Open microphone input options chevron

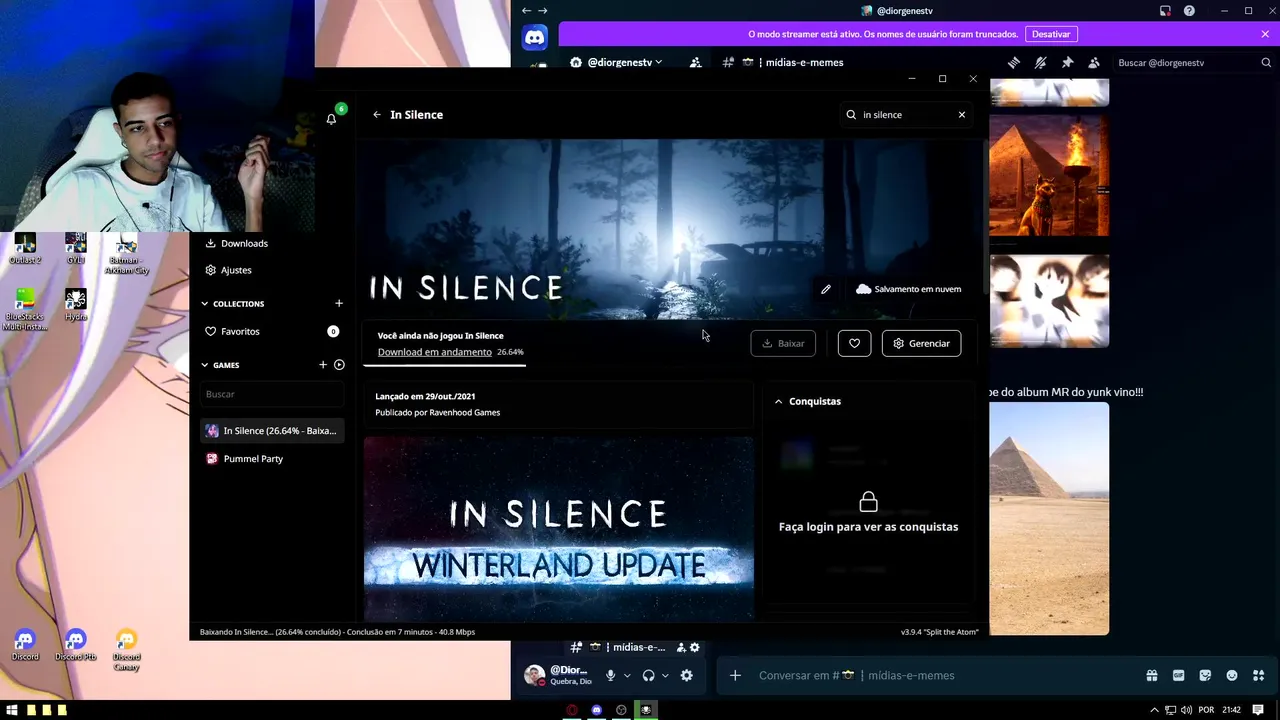(627, 676)
